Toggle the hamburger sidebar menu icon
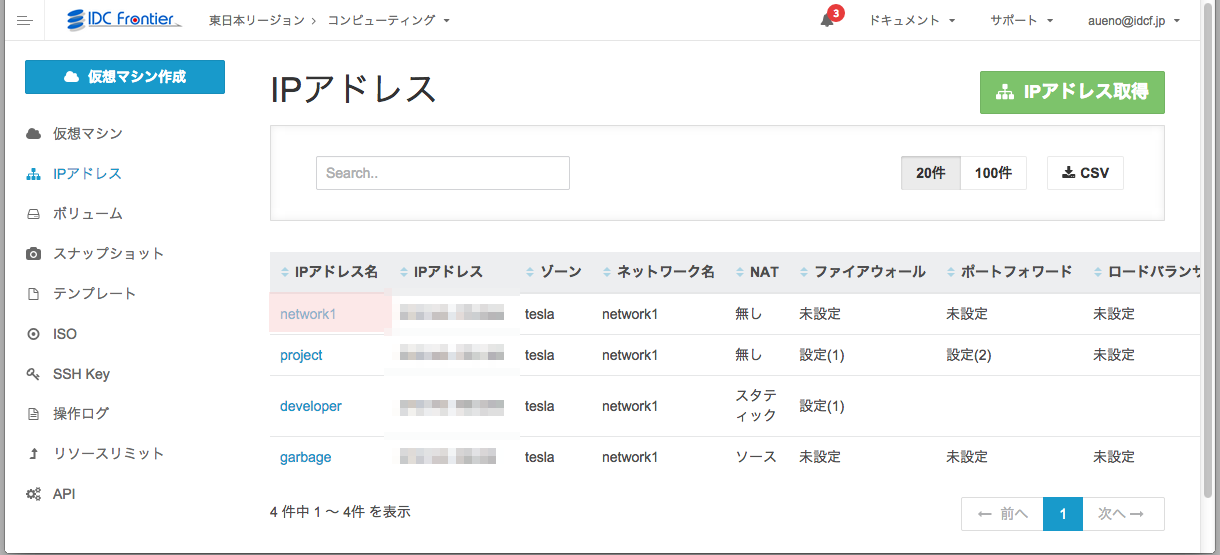The width and height of the screenshot is (1220, 555). click(x=25, y=20)
